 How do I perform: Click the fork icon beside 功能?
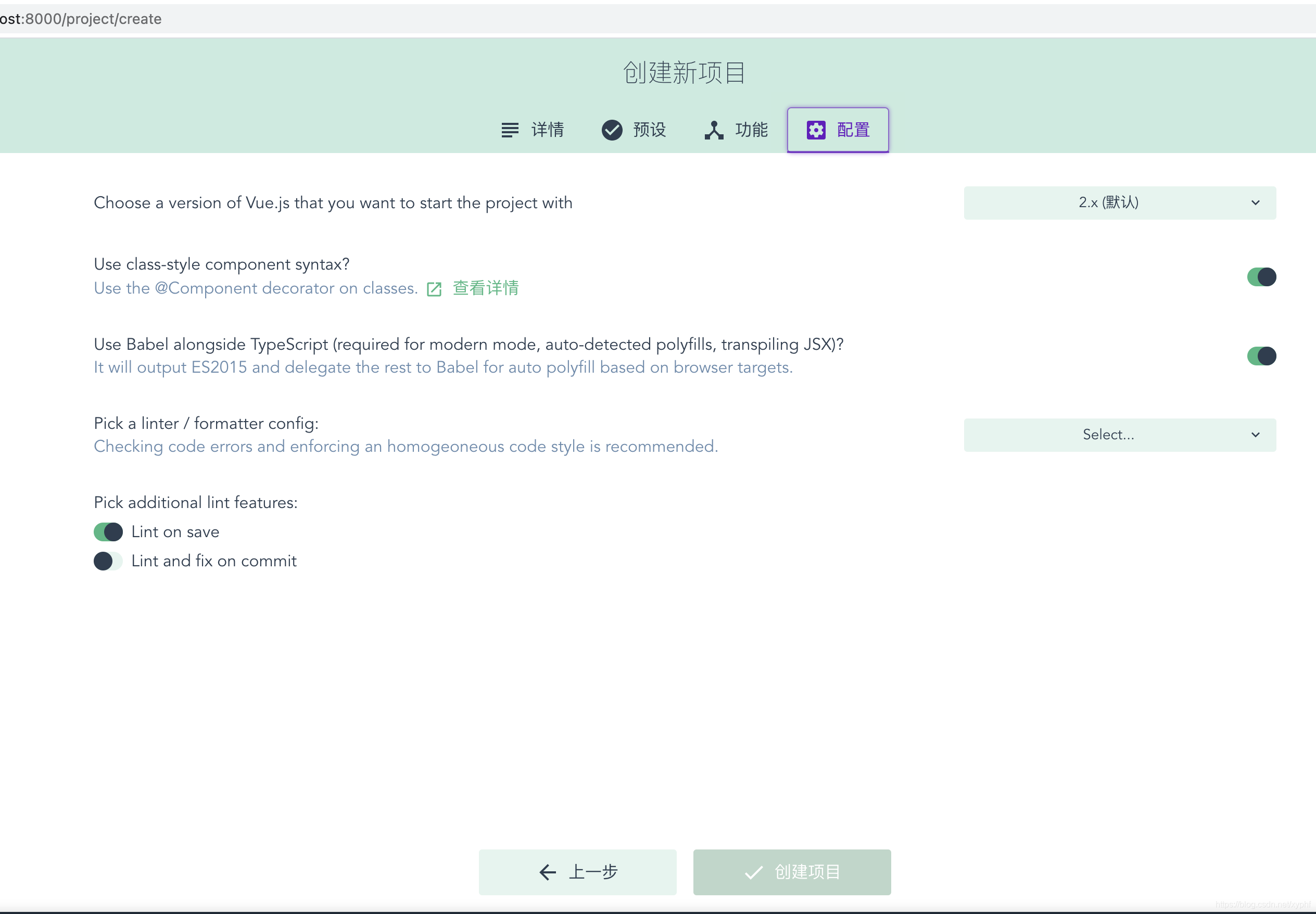click(714, 130)
